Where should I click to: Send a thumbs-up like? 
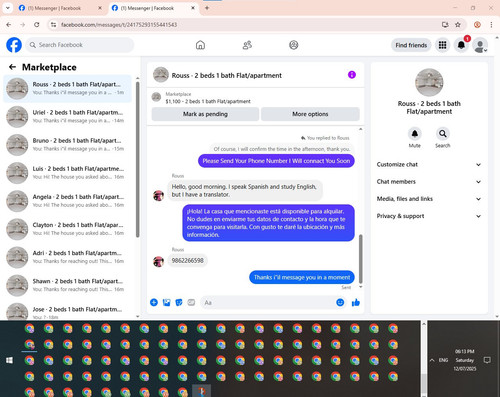(356, 302)
